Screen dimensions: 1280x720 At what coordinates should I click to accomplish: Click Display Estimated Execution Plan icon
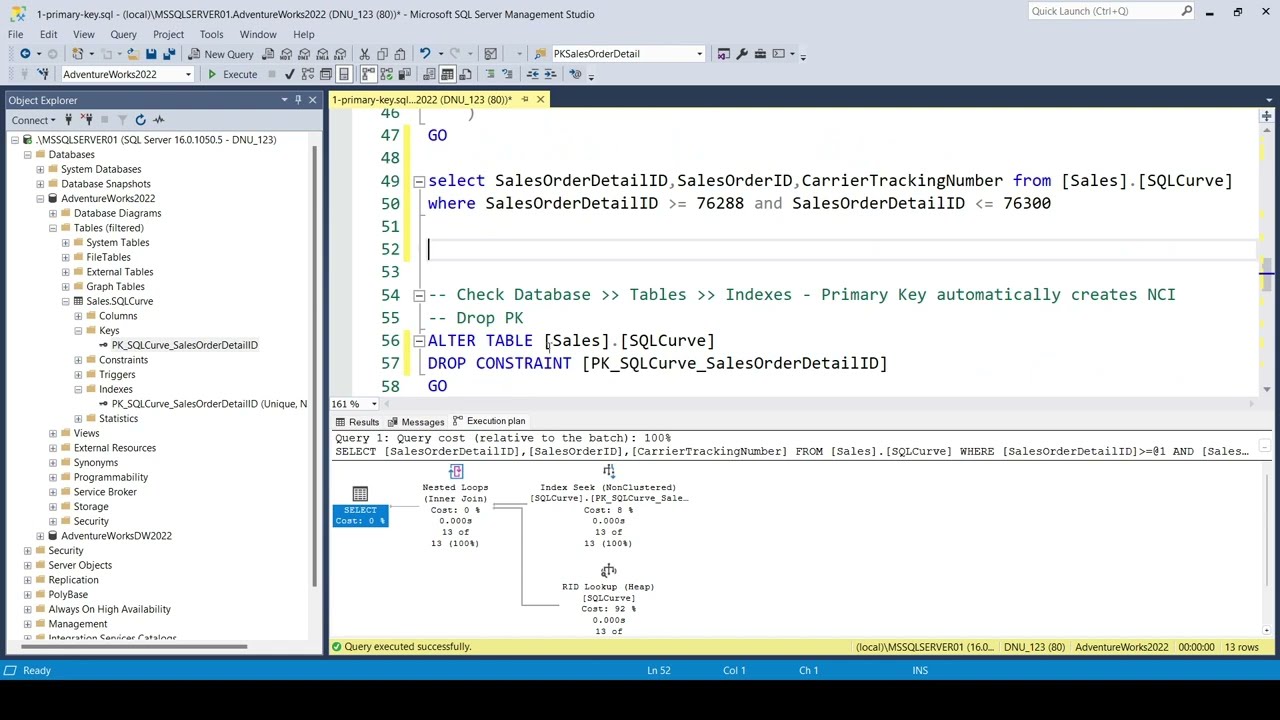308,74
